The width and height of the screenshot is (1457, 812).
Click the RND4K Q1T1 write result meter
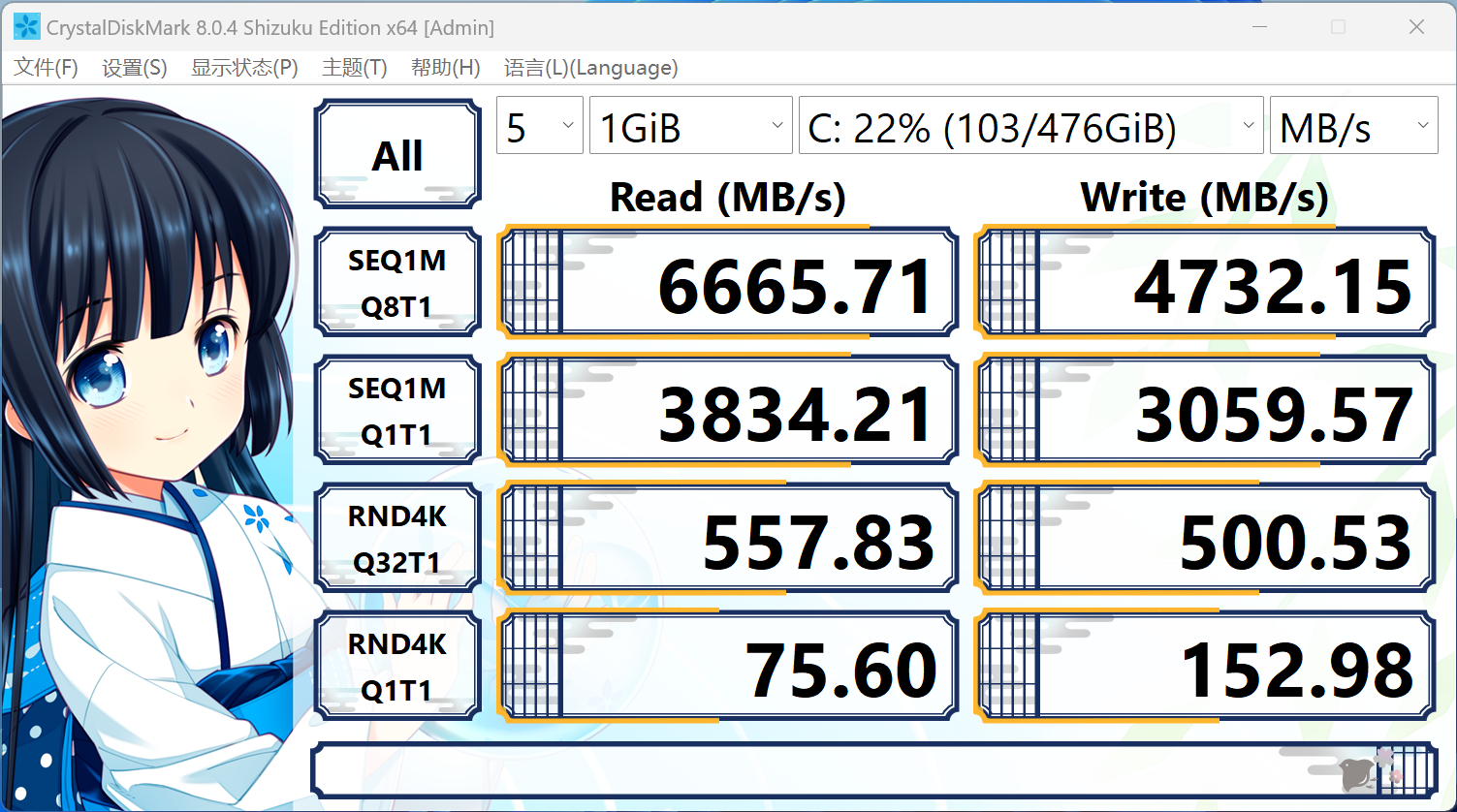1204,666
